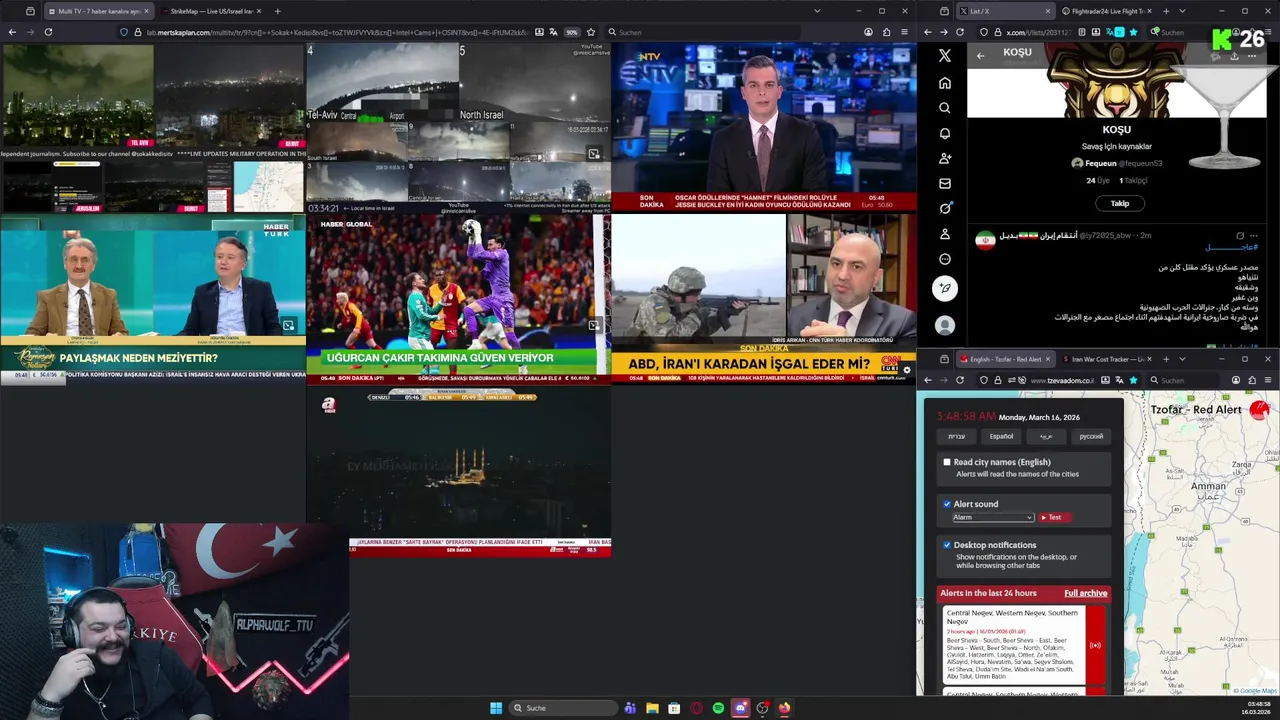Click the Windows taskbar Suche search box
The image size is (1280, 720).
click(x=562, y=708)
